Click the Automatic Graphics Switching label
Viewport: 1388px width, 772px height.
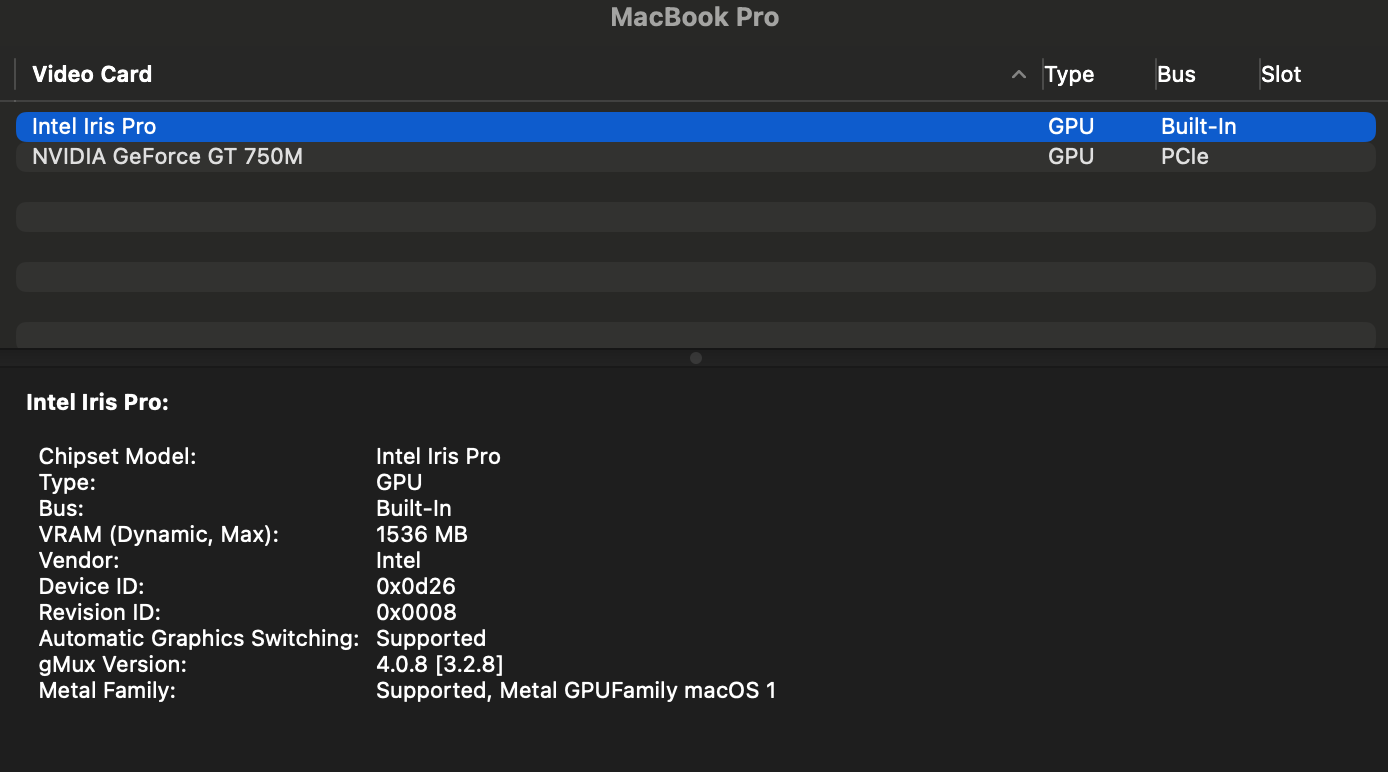pyautogui.click(x=198, y=639)
